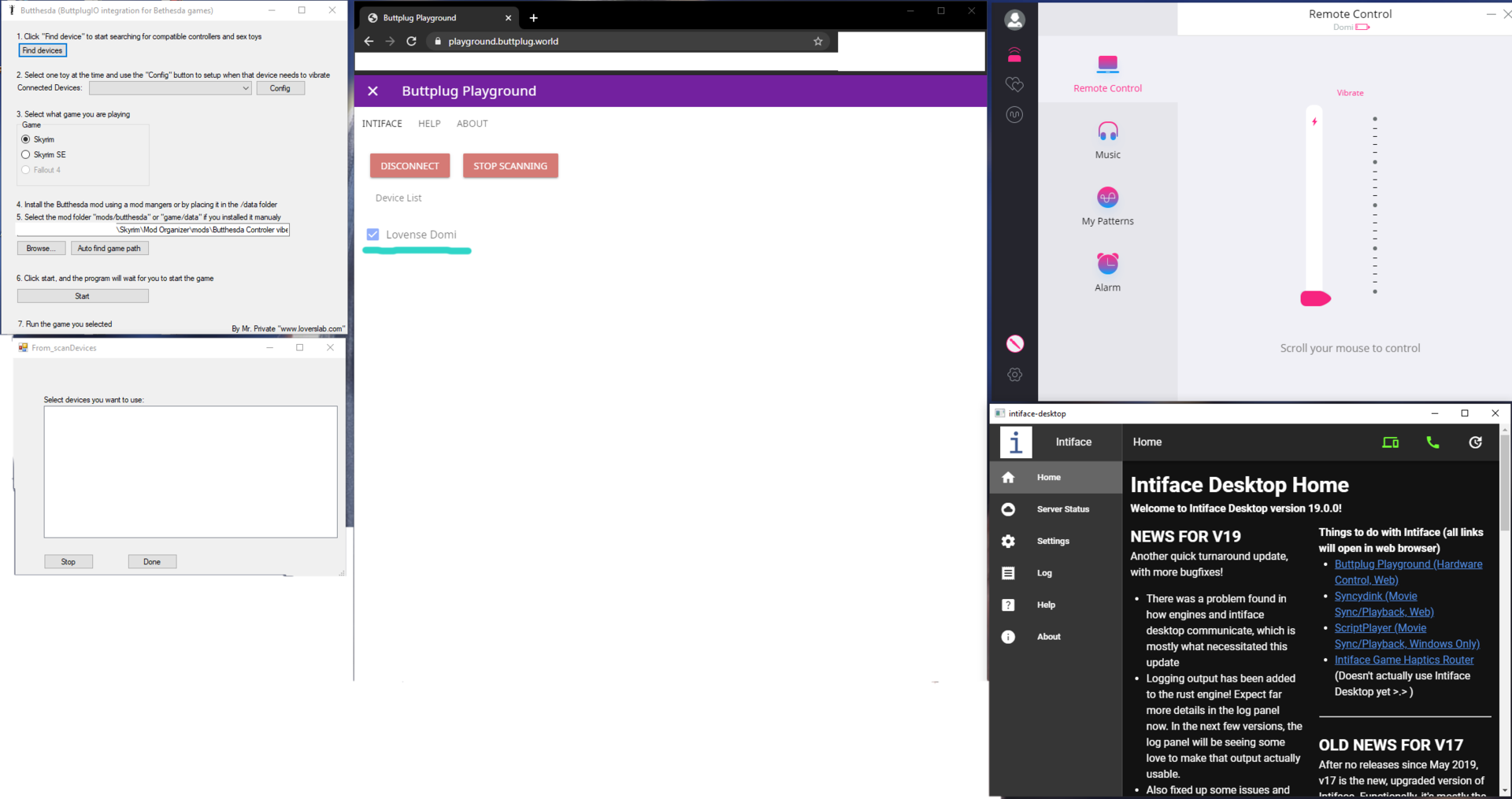The height and width of the screenshot is (799, 1512).
Task: Reload the playground.buttplug.world page
Action: pos(411,41)
